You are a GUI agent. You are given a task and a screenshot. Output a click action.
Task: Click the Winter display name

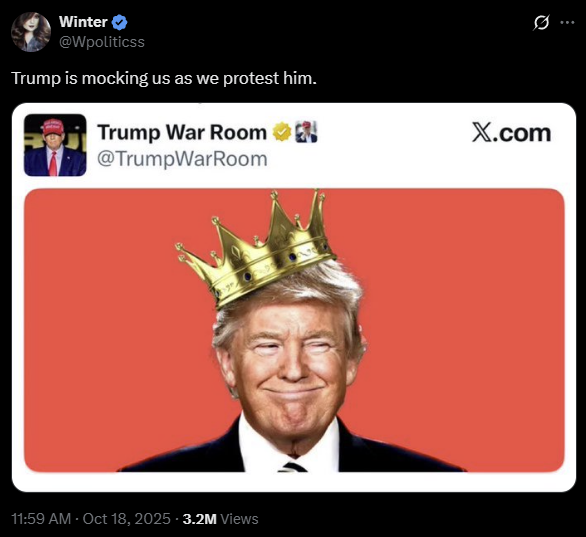click(x=83, y=22)
